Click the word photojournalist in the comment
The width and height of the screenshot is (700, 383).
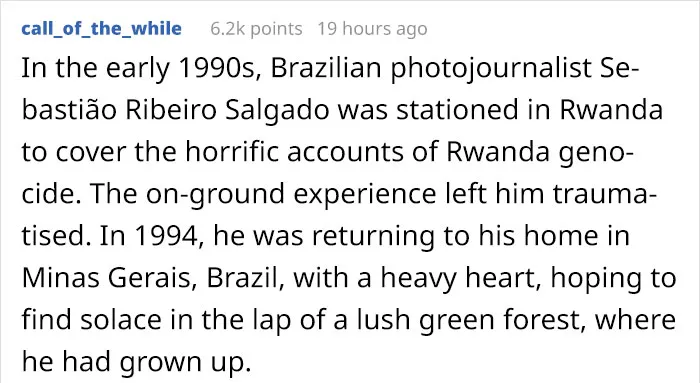click(491, 68)
